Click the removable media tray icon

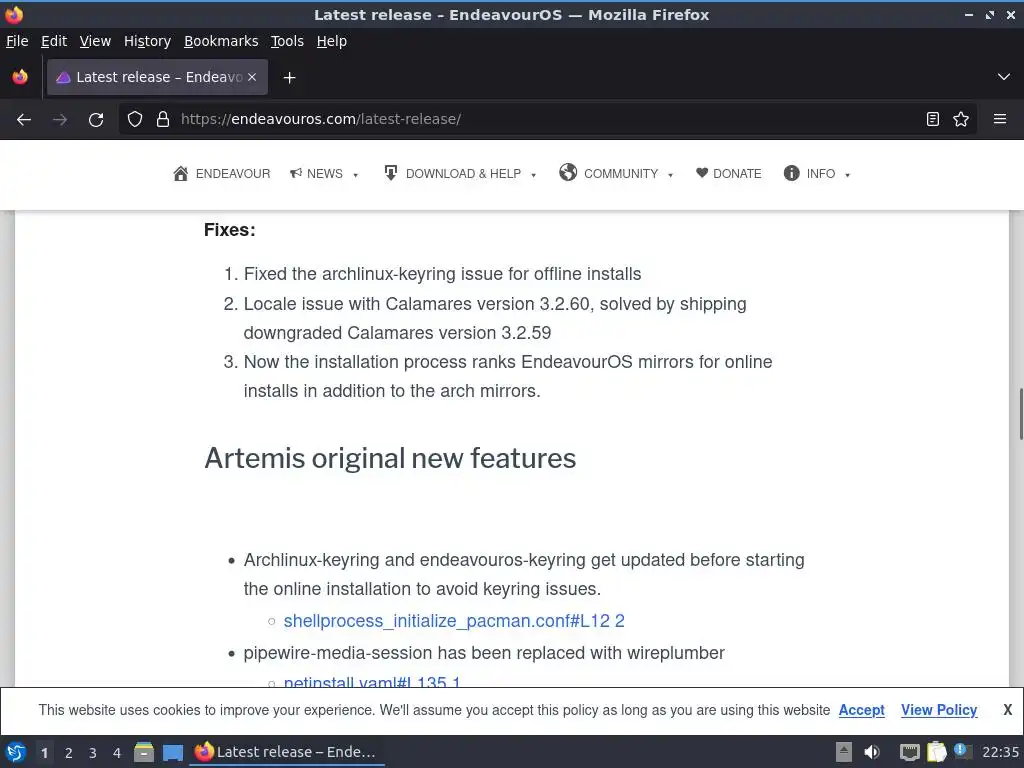tap(844, 752)
